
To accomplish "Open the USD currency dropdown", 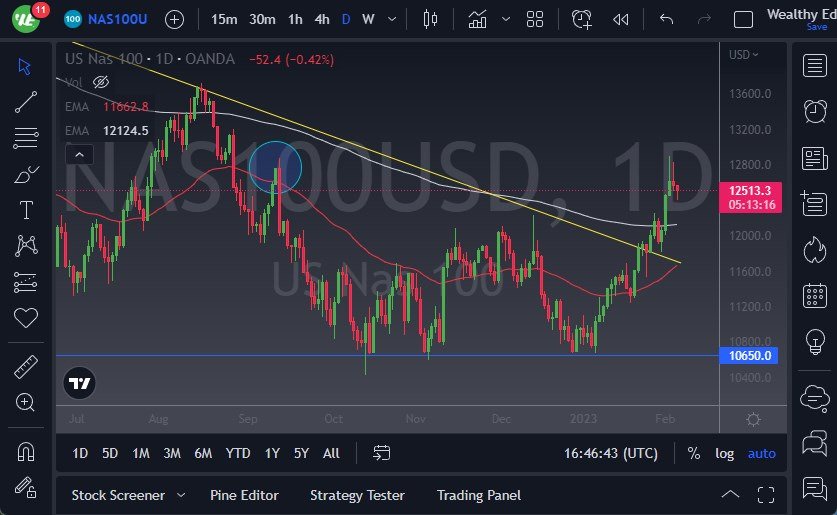I will 744,55.
